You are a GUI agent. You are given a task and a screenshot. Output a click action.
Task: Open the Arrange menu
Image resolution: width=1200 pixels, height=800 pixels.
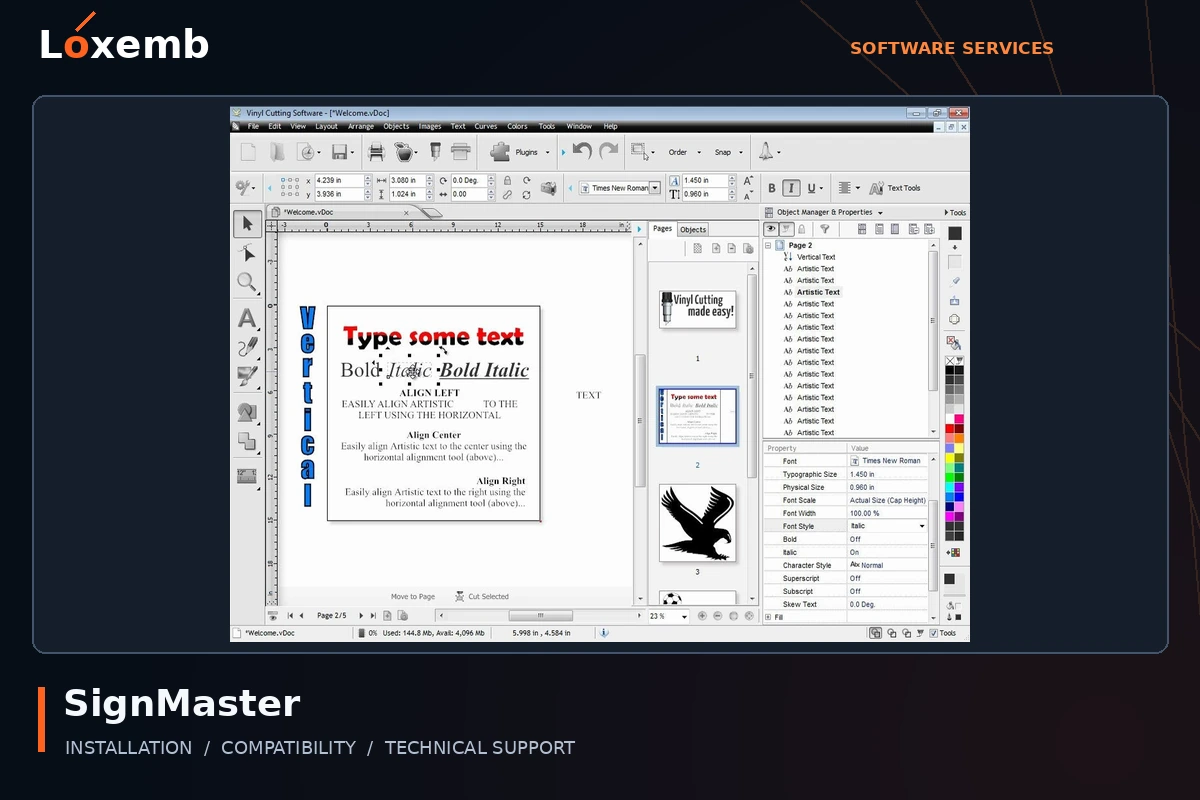361,126
